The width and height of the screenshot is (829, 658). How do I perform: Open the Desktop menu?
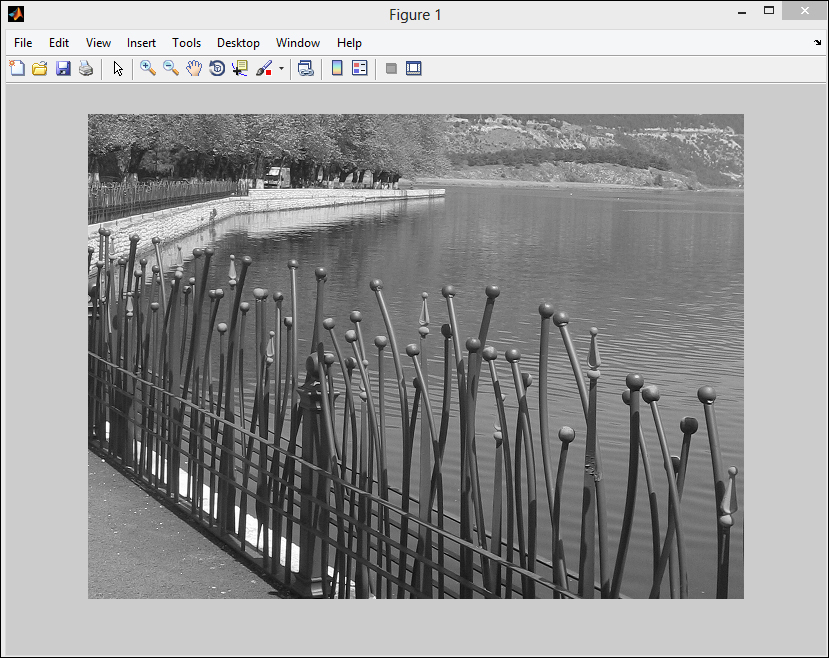coord(238,43)
